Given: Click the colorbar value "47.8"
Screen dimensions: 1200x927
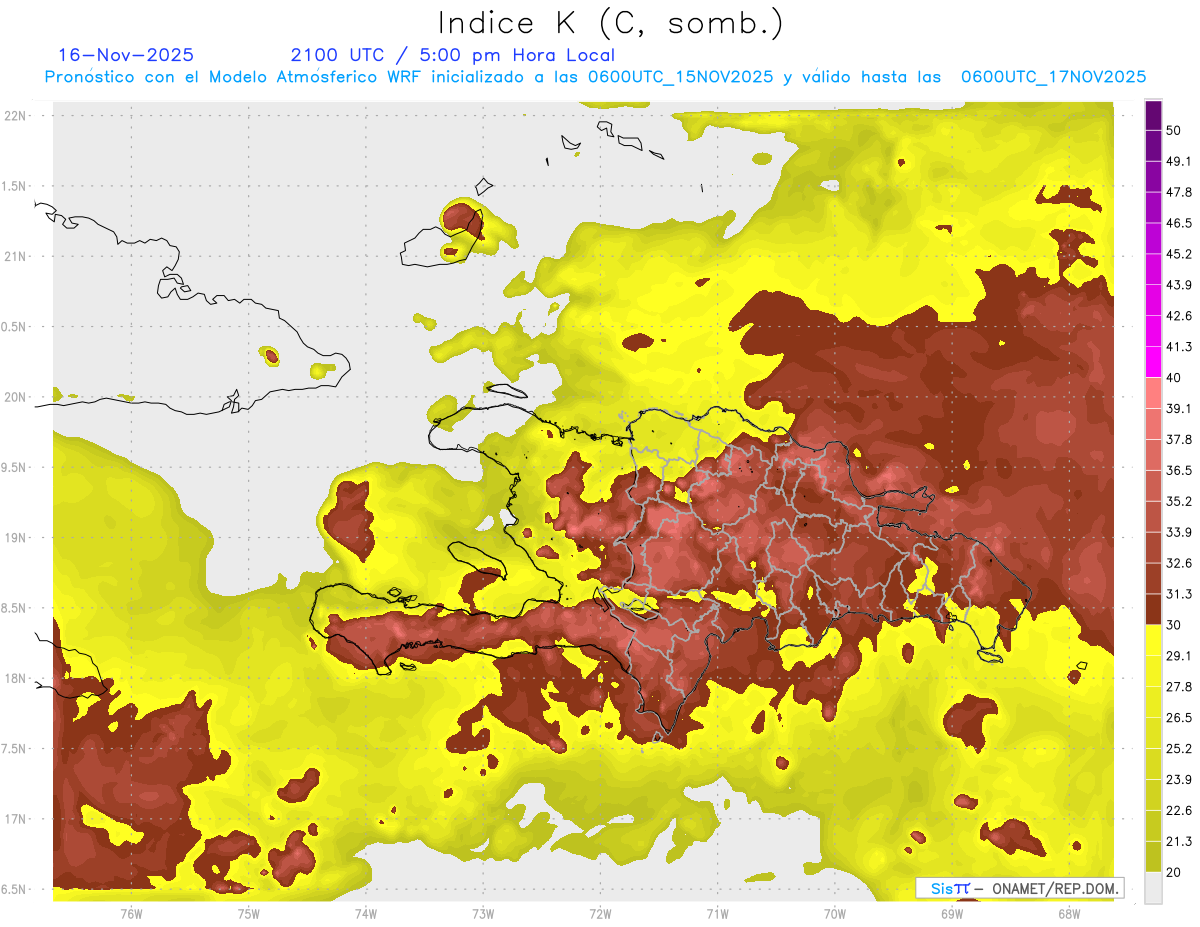Looking at the screenshot, I should point(1178,191).
